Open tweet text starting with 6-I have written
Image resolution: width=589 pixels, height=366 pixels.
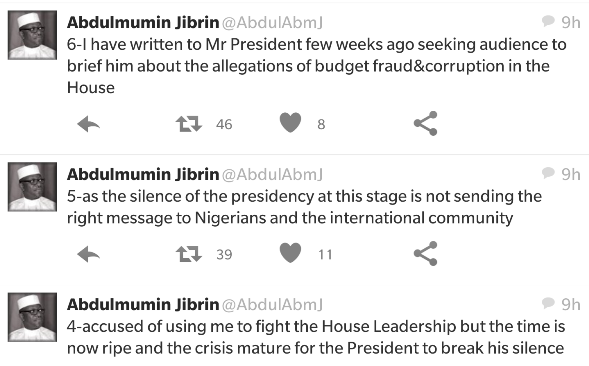point(317,66)
